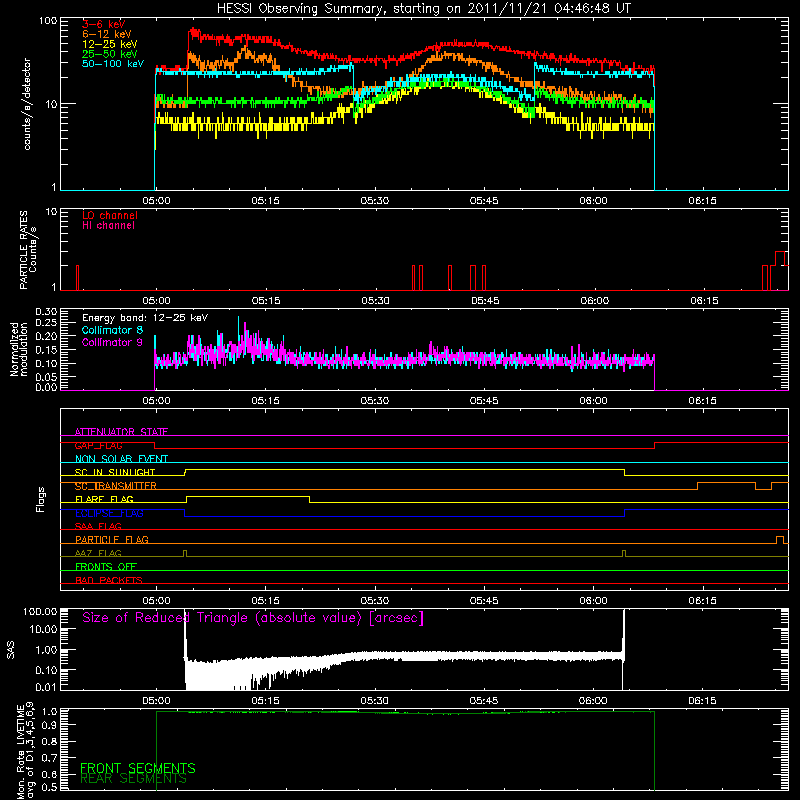
Task: Select the green FRONTS_OFF label
Action: click(x=106, y=567)
